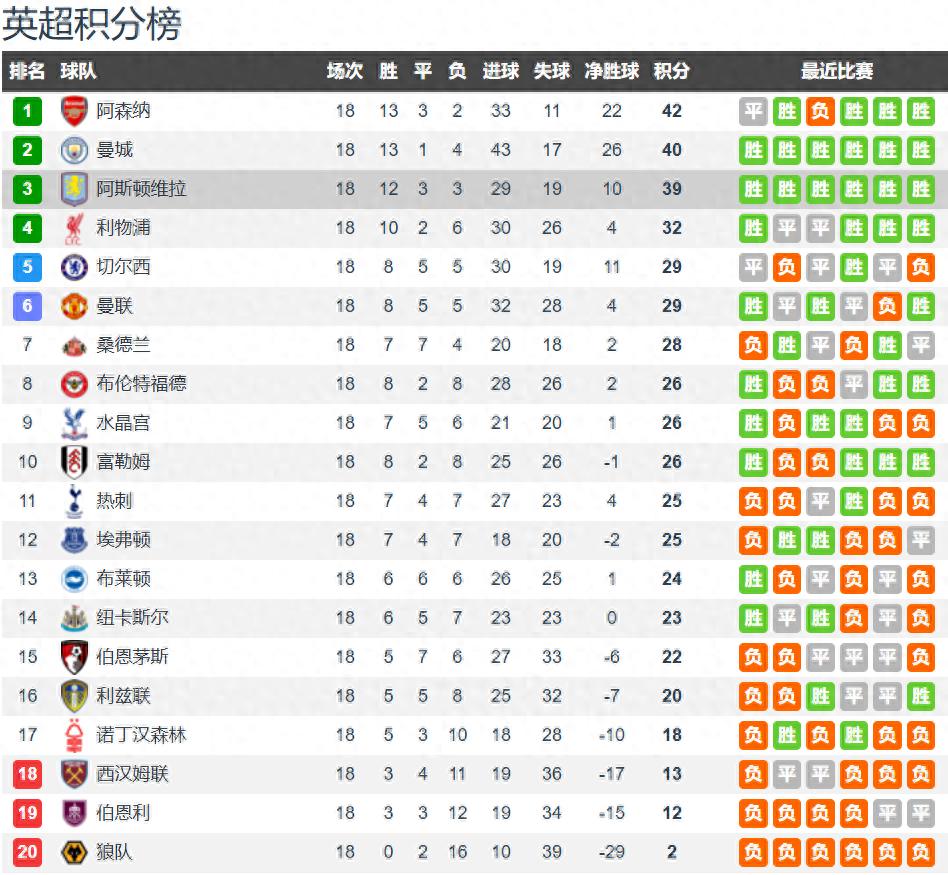This screenshot has height=875, width=948.
Task: Click the Arsenal (阿森纳) club crest
Action: [73, 111]
